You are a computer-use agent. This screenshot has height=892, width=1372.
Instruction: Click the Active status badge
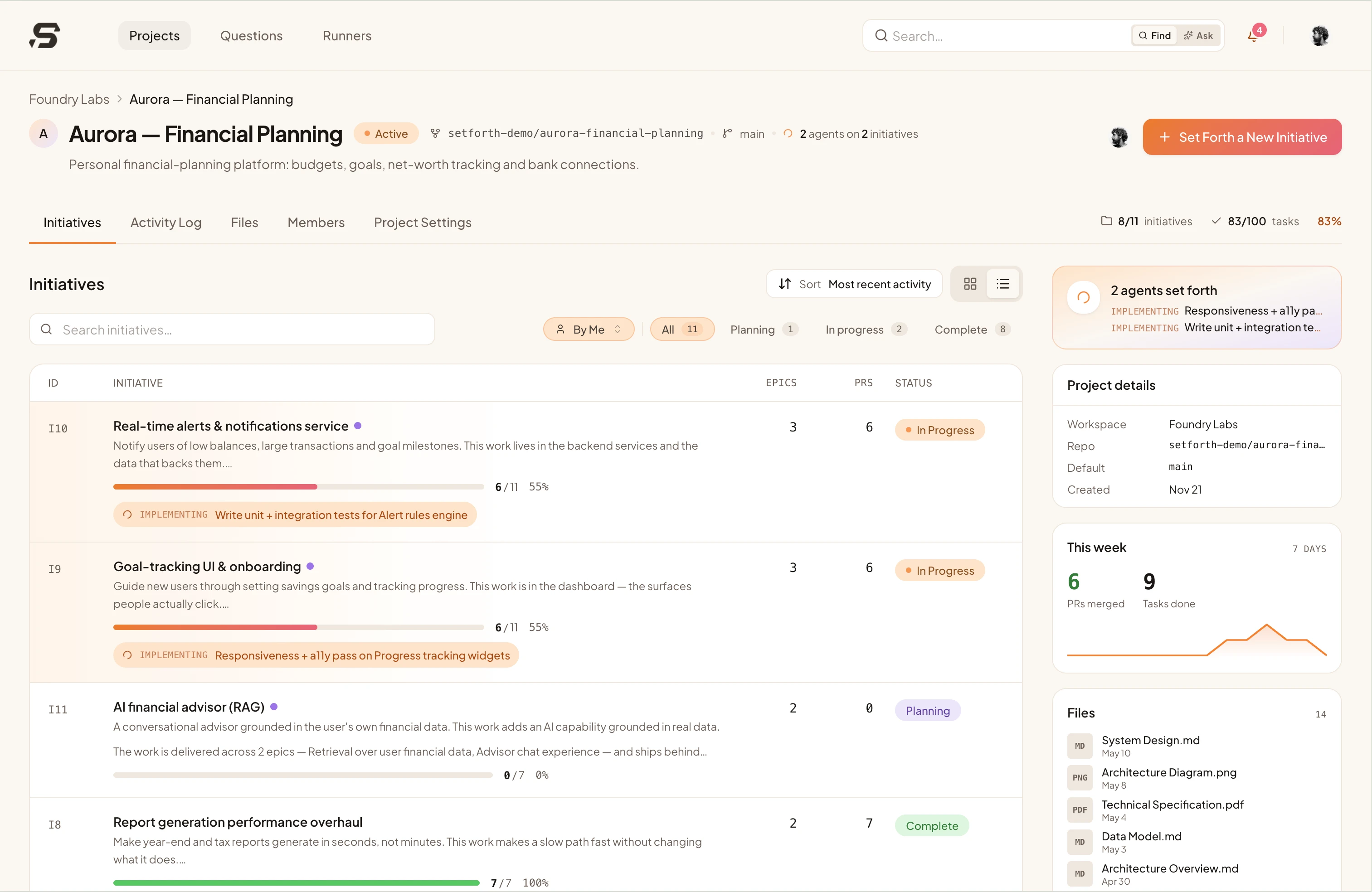tap(386, 134)
